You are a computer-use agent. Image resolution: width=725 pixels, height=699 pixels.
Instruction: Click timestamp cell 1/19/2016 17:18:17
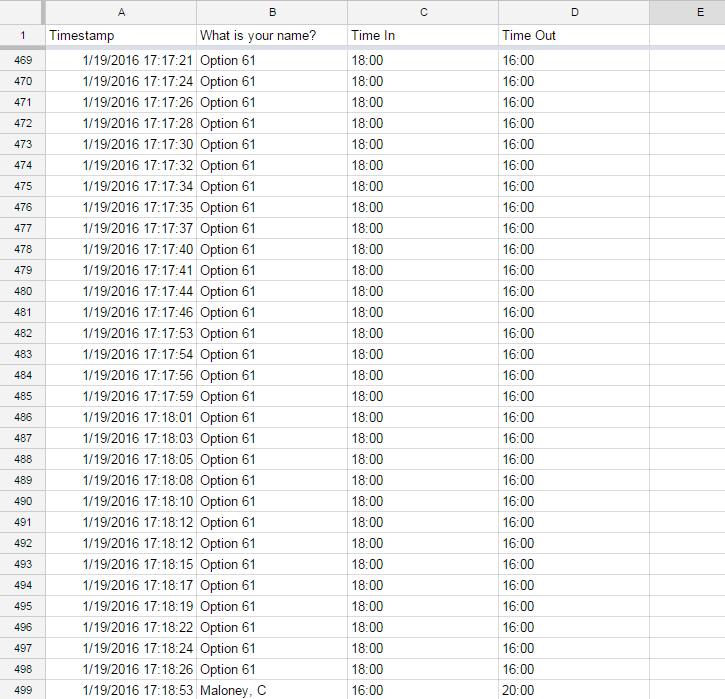(121, 585)
